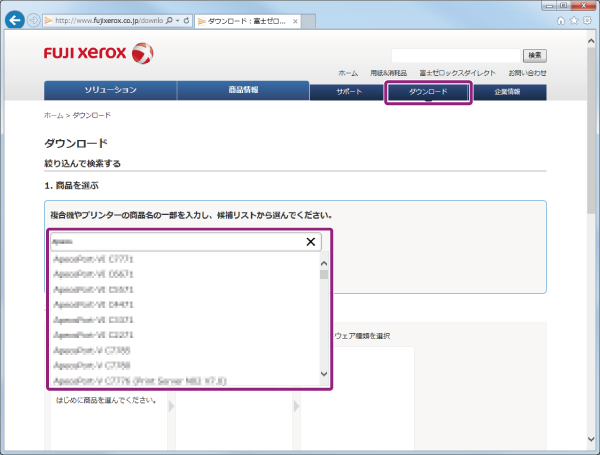Open browser tools gear icon

588,20
